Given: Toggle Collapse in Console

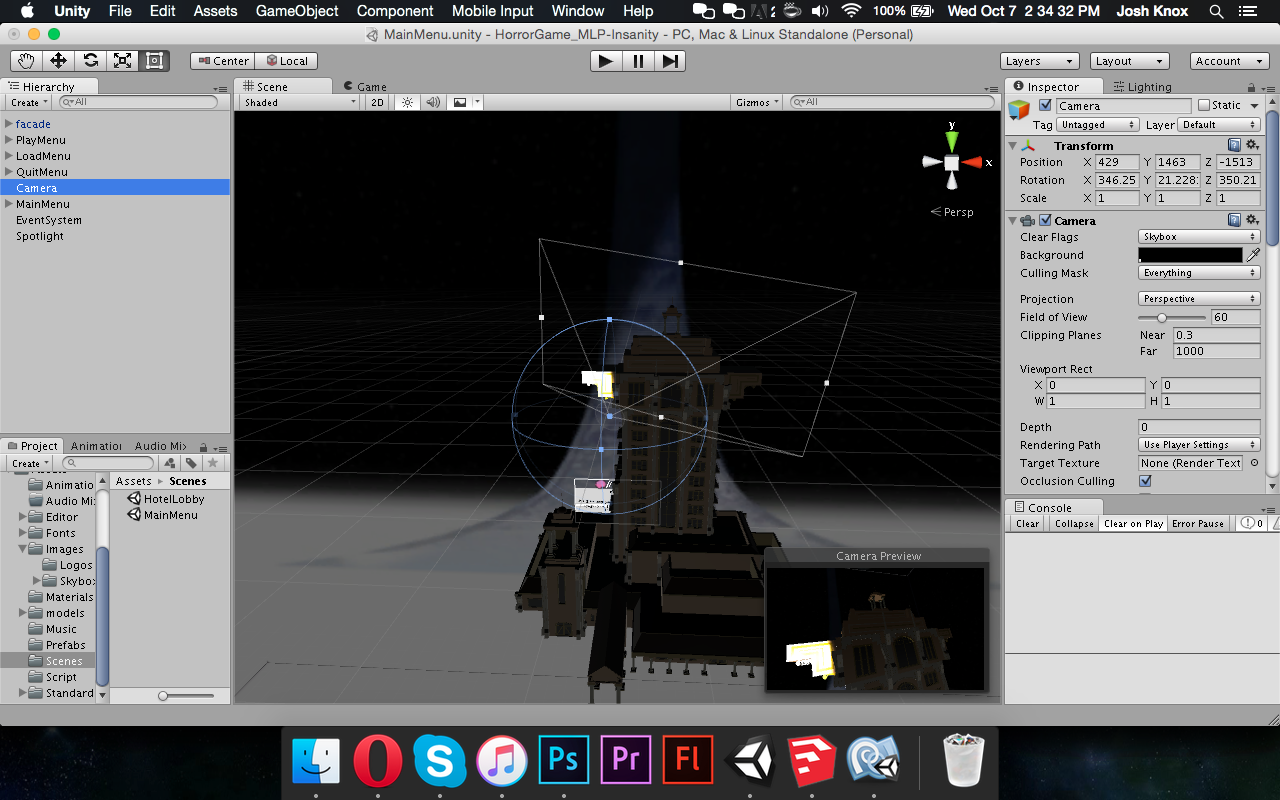Looking at the screenshot, I should pyautogui.click(x=1074, y=524).
